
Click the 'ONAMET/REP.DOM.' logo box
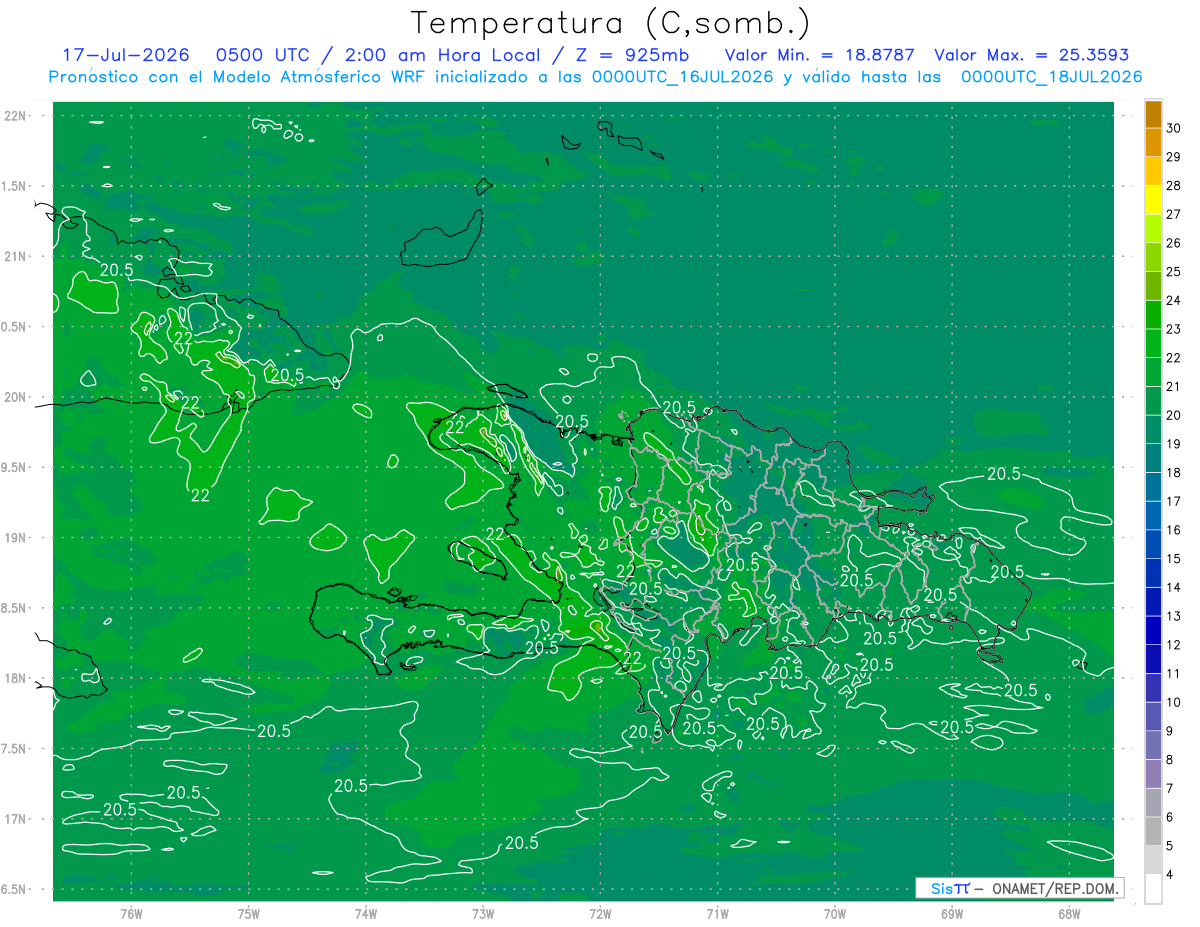(x=1019, y=888)
